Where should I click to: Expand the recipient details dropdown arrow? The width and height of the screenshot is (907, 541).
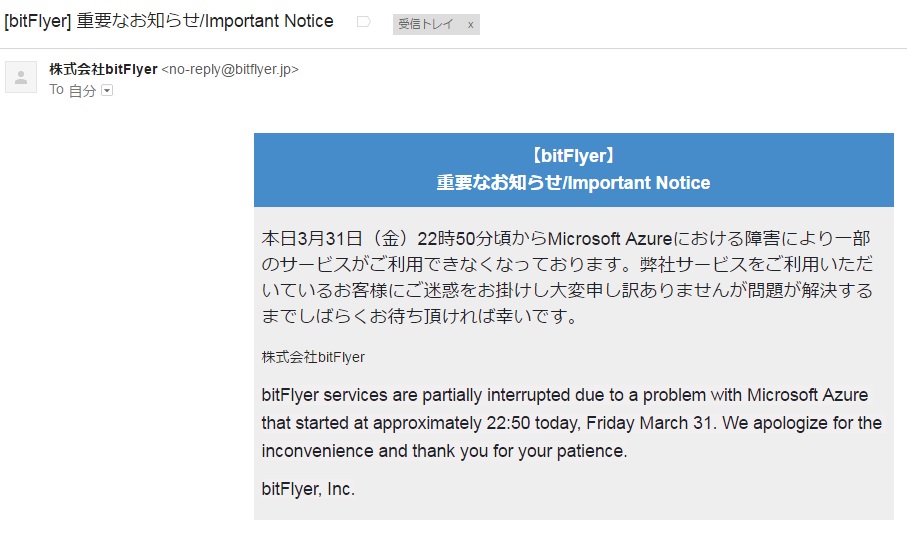tap(107, 90)
